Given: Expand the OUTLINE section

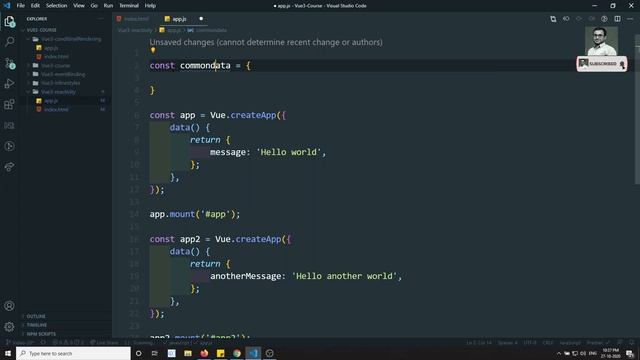Looking at the screenshot, I should coord(36,316).
